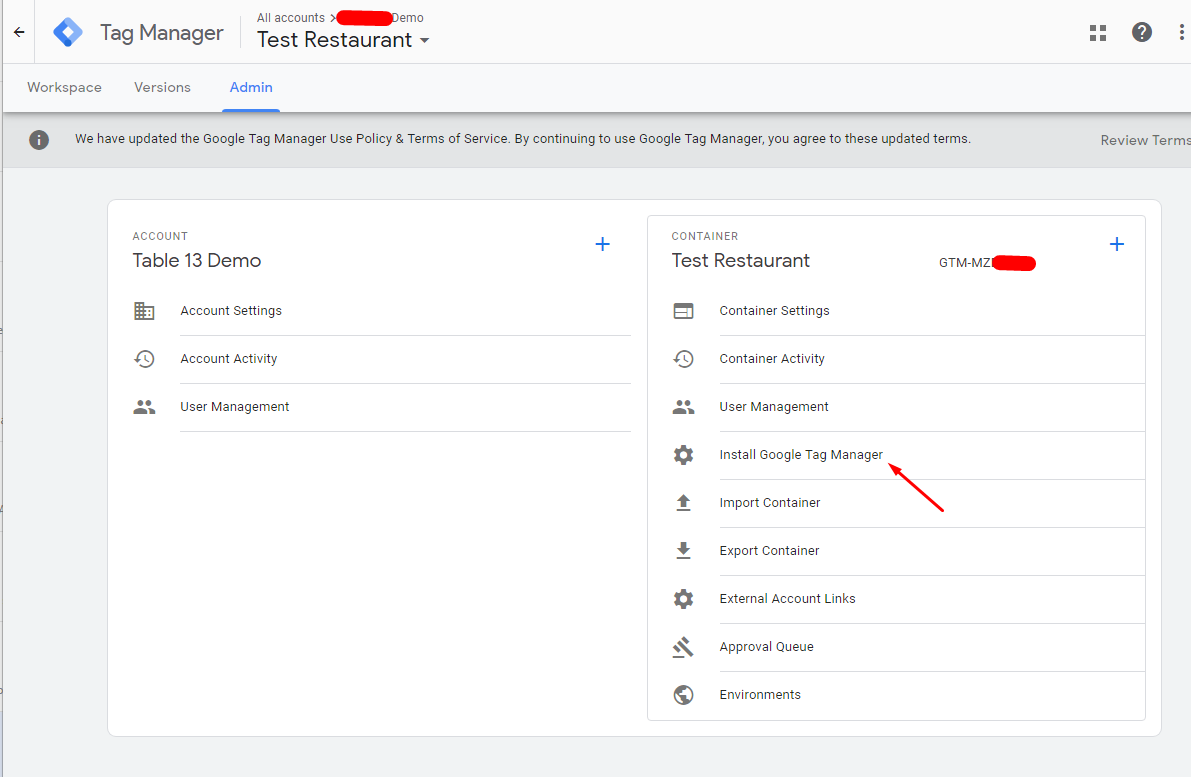Switch to the Workspace tab
Screen dimensions: 1191x777
[65, 87]
